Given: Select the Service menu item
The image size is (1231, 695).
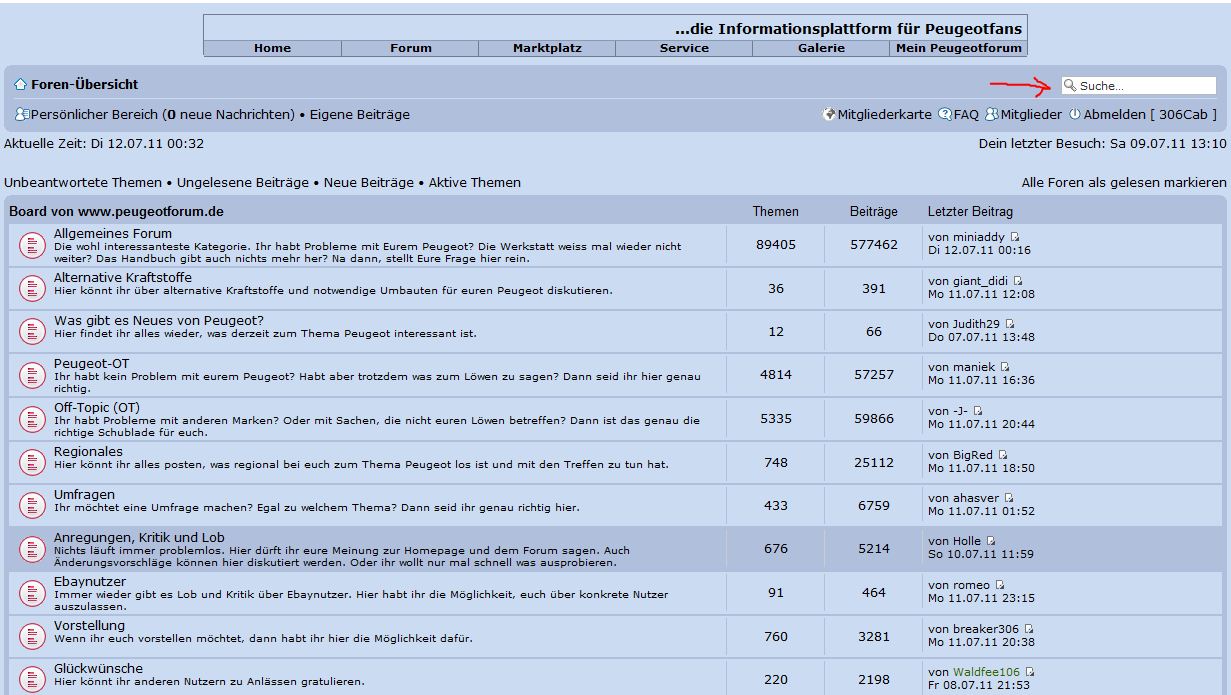Looking at the screenshot, I should (x=684, y=48).
